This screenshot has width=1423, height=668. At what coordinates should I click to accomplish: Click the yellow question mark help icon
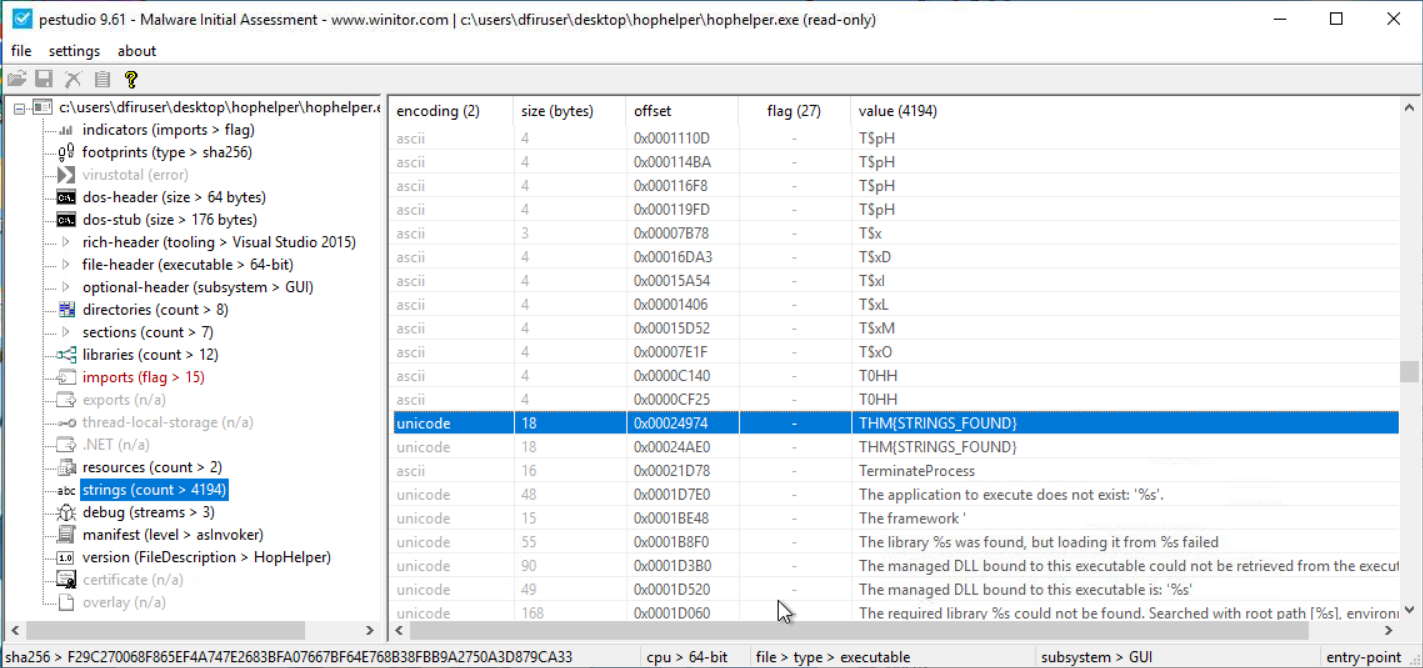131,79
